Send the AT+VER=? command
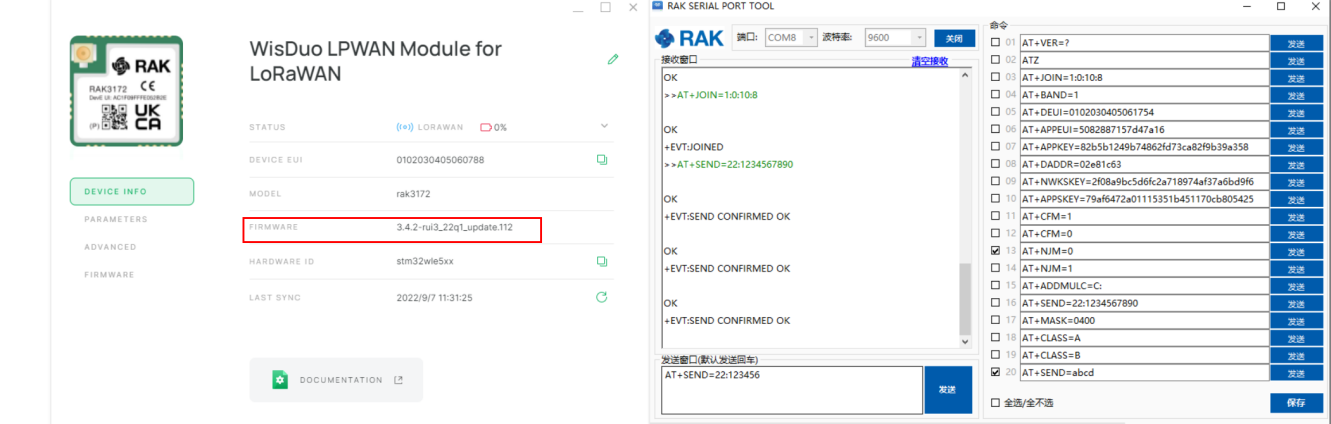This screenshot has width=1331, height=424. tap(1296, 43)
